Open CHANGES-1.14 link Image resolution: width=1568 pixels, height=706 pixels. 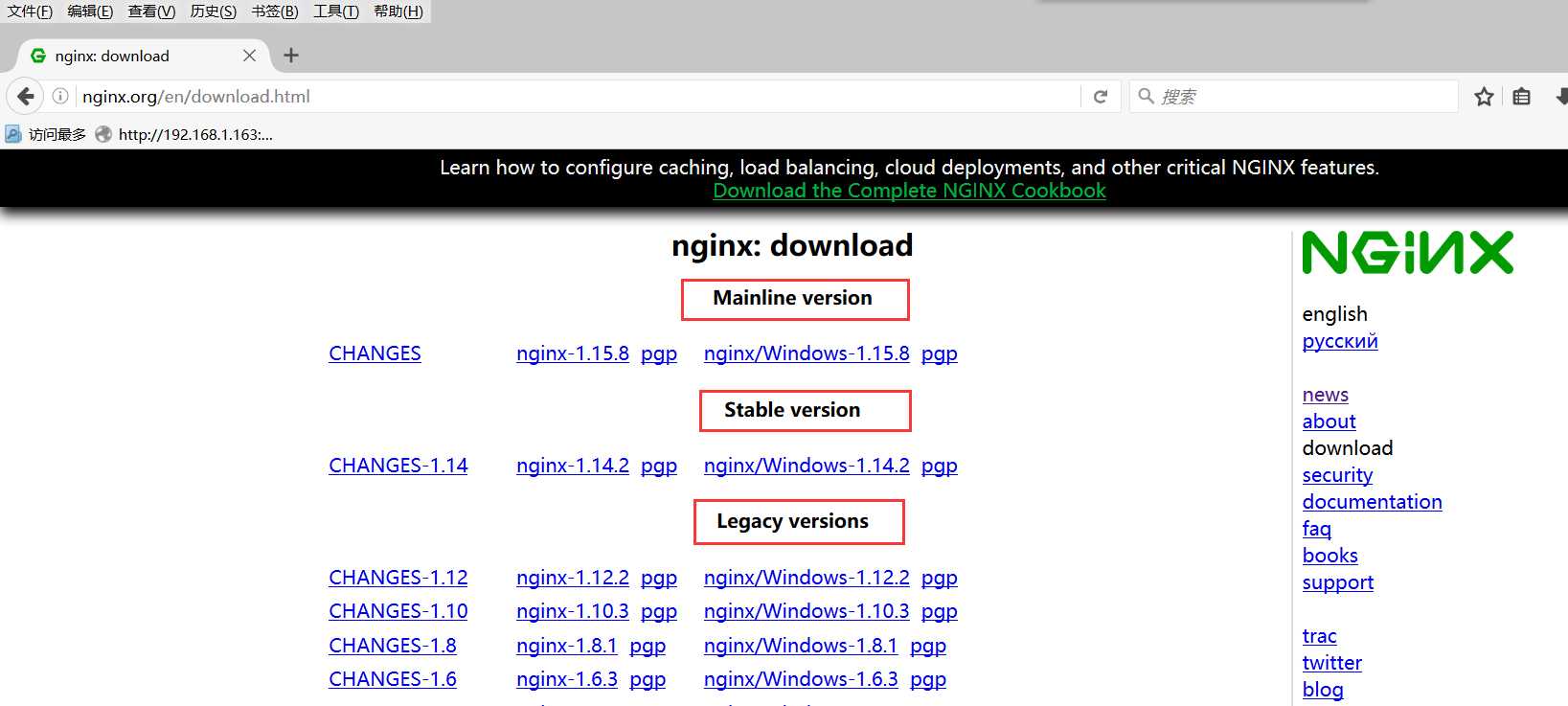pyautogui.click(x=398, y=466)
